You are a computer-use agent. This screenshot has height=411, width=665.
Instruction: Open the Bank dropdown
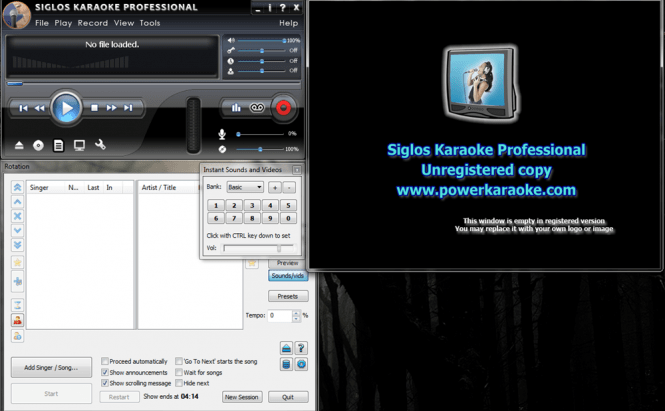pos(245,187)
